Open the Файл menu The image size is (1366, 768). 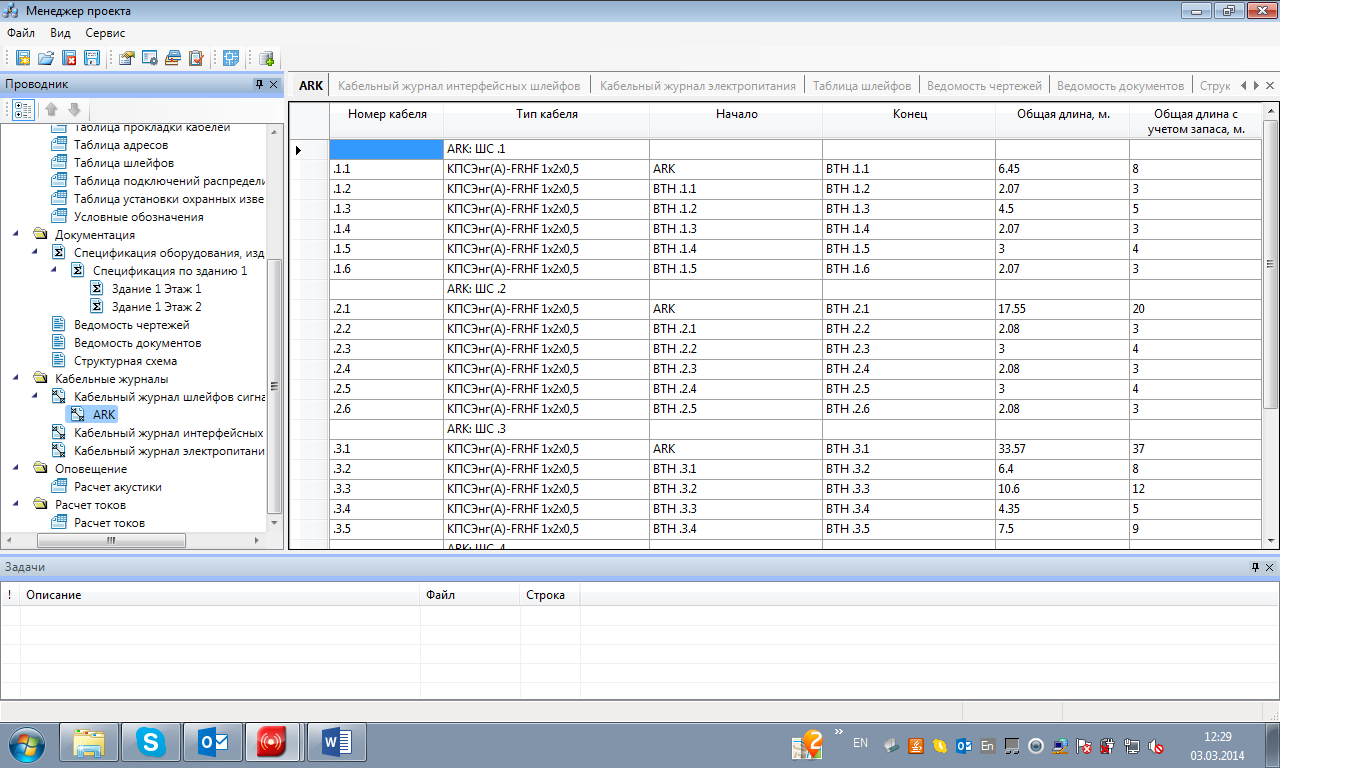21,33
